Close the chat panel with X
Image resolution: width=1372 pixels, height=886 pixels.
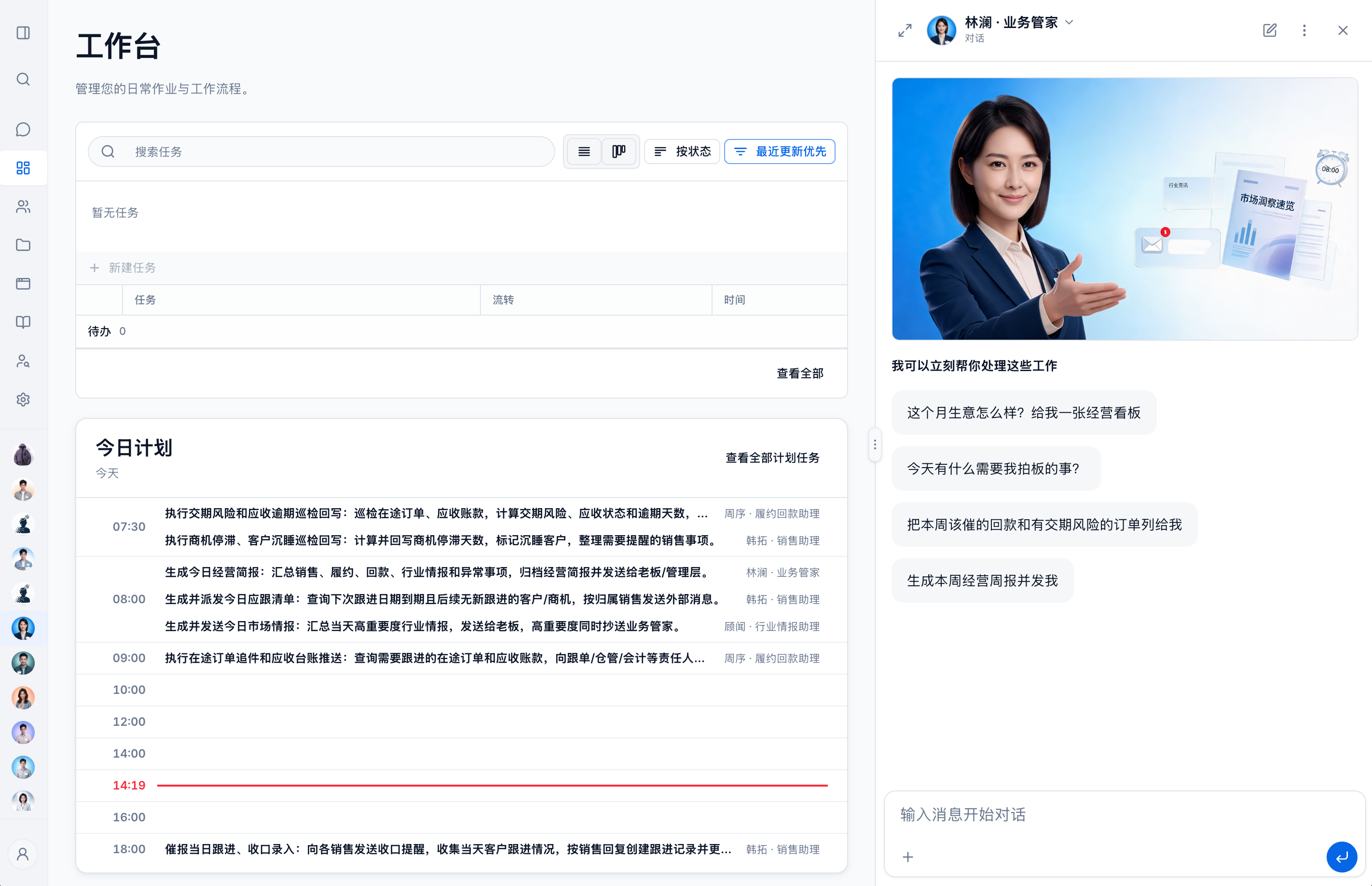pyautogui.click(x=1343, y=30)
